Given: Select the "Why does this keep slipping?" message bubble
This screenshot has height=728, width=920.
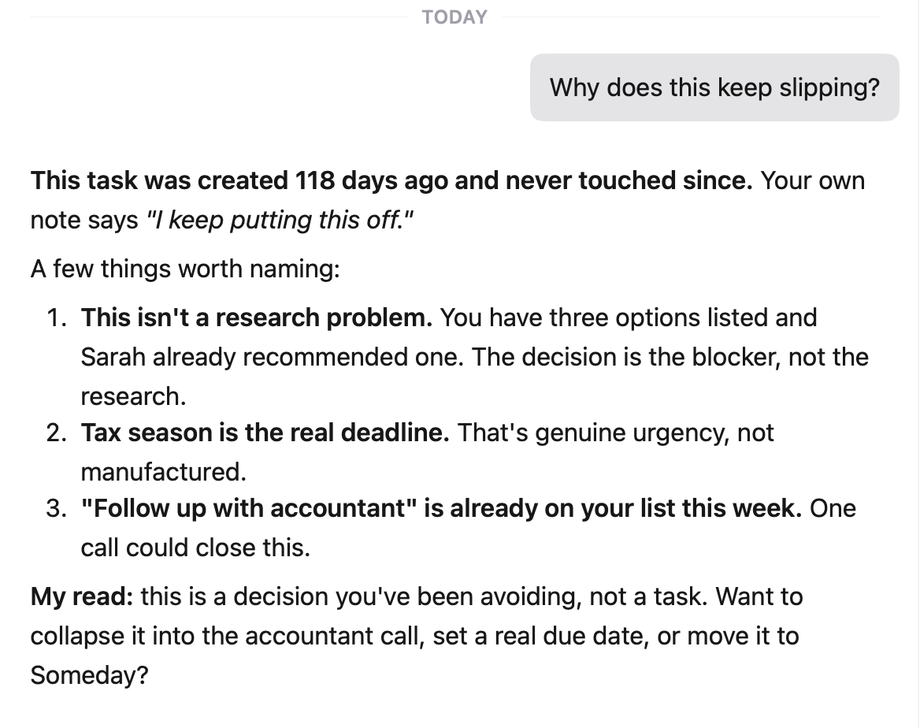Looking at the screenshot, I should click(x=714, y=87).
